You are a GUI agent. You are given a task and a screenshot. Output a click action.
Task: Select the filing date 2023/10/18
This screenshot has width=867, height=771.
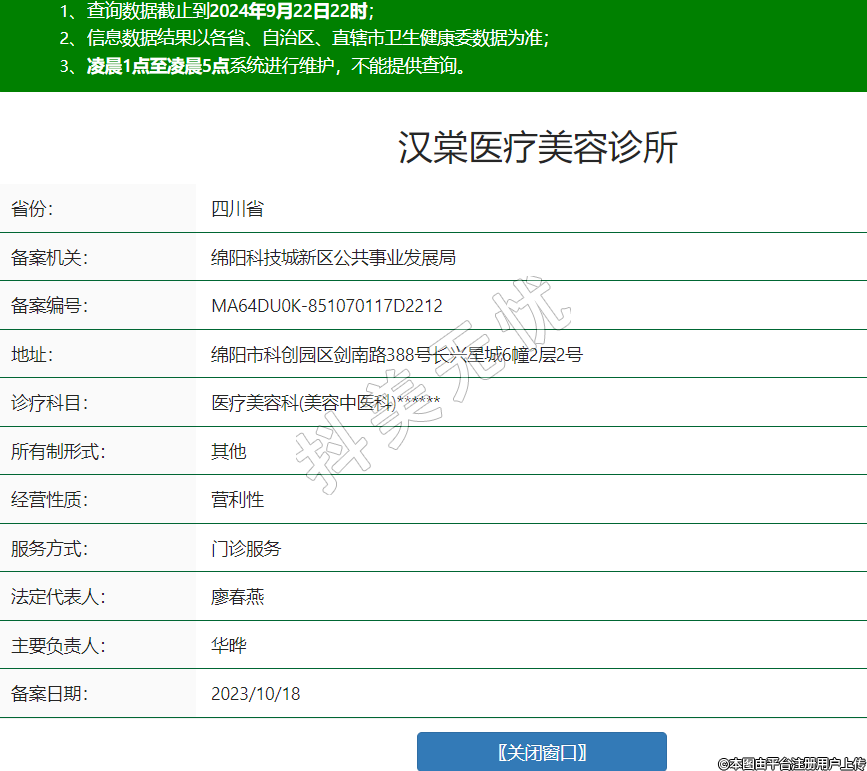255,694
